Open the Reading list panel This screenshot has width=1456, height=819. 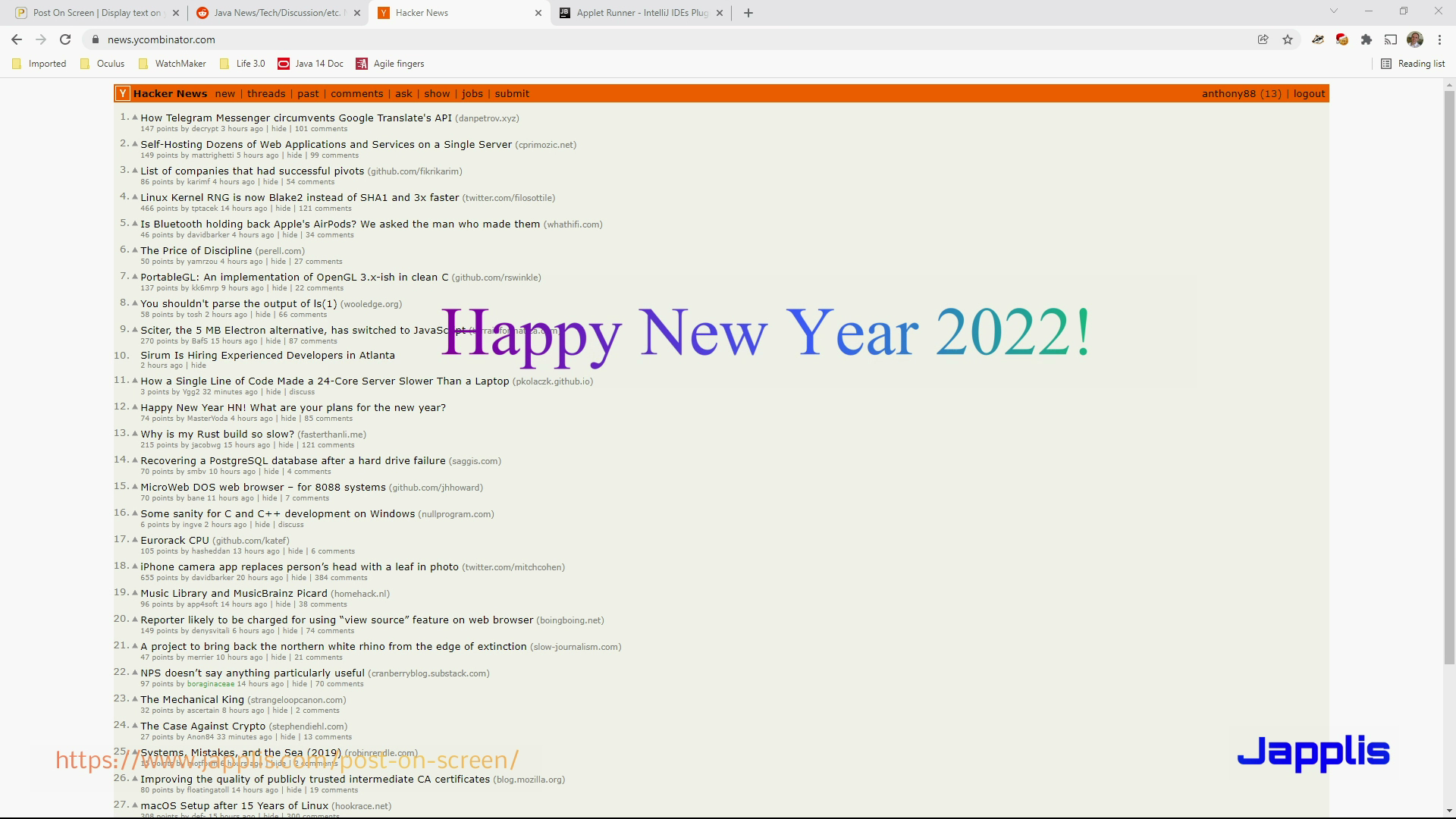click(1413, 64)
